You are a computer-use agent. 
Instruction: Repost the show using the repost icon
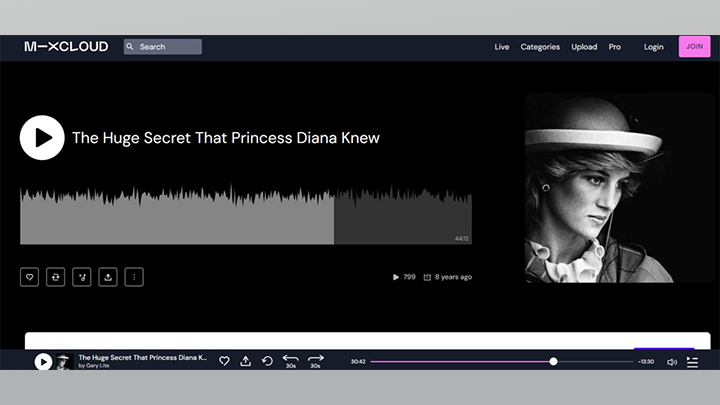56,277
